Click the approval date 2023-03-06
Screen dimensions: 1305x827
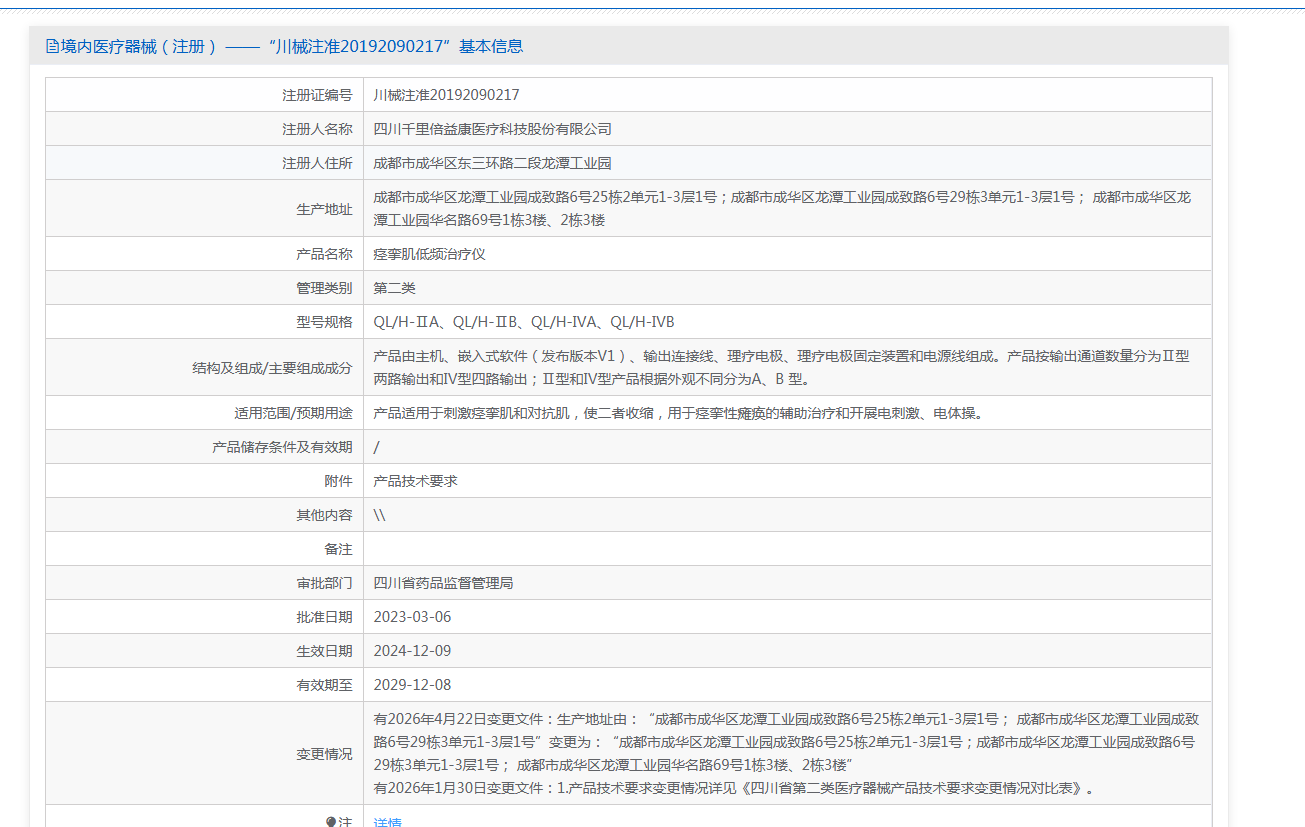[412, 617]
